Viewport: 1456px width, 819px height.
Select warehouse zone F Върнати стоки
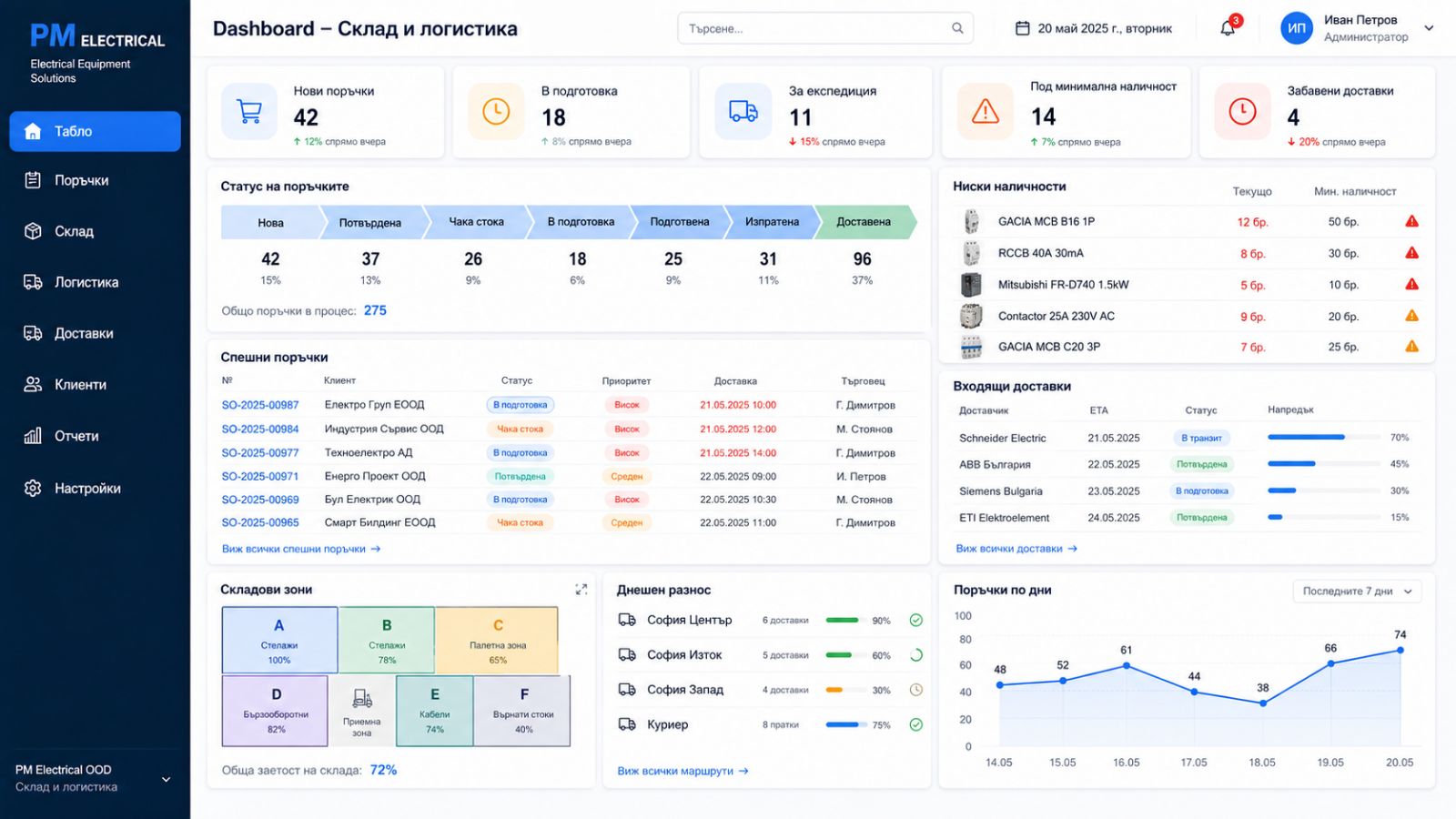pyautogui.click(x=523, y=711)
